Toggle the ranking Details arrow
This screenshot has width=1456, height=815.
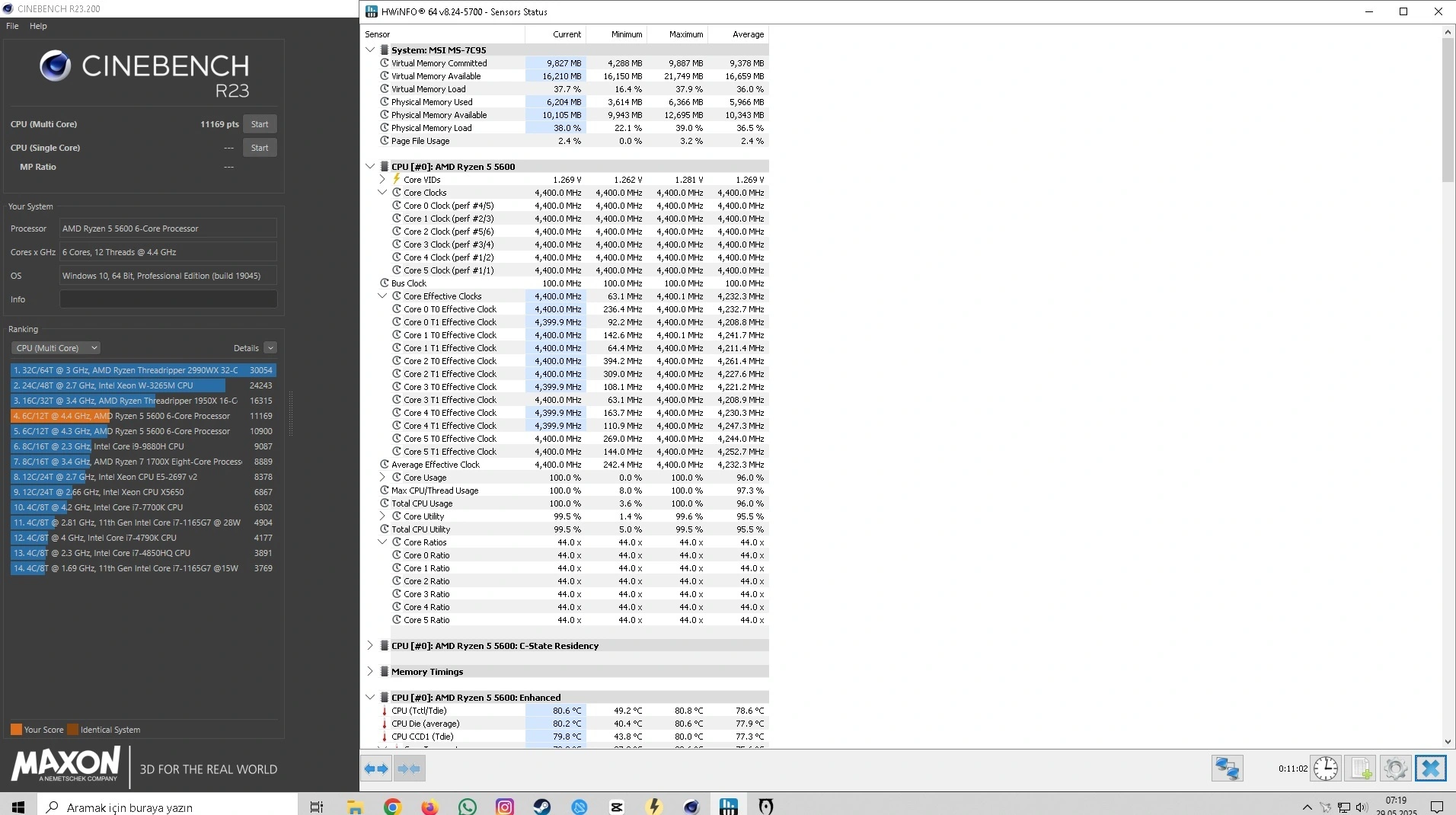270,348
